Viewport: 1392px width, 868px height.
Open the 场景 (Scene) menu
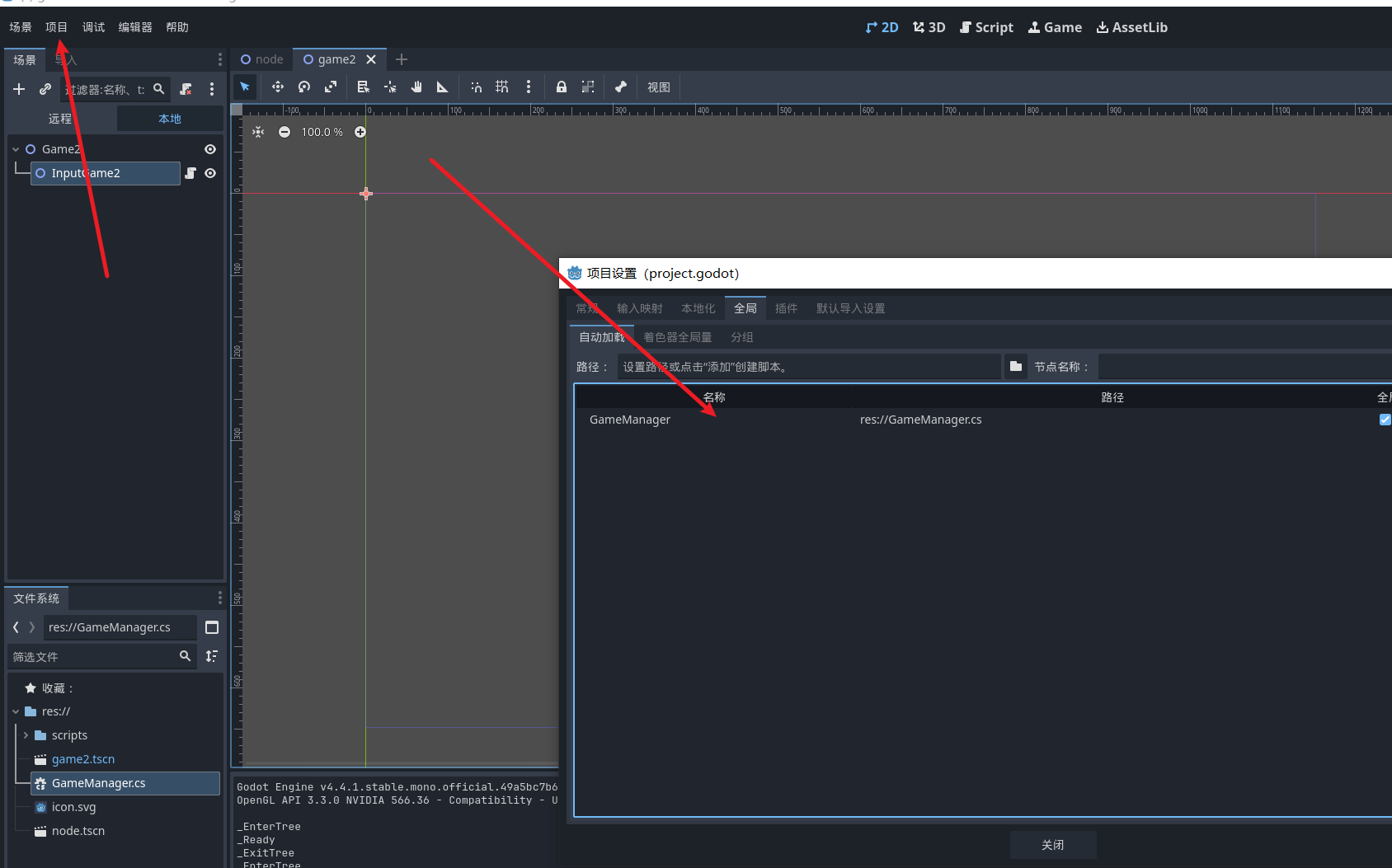[x=21, y=27]
